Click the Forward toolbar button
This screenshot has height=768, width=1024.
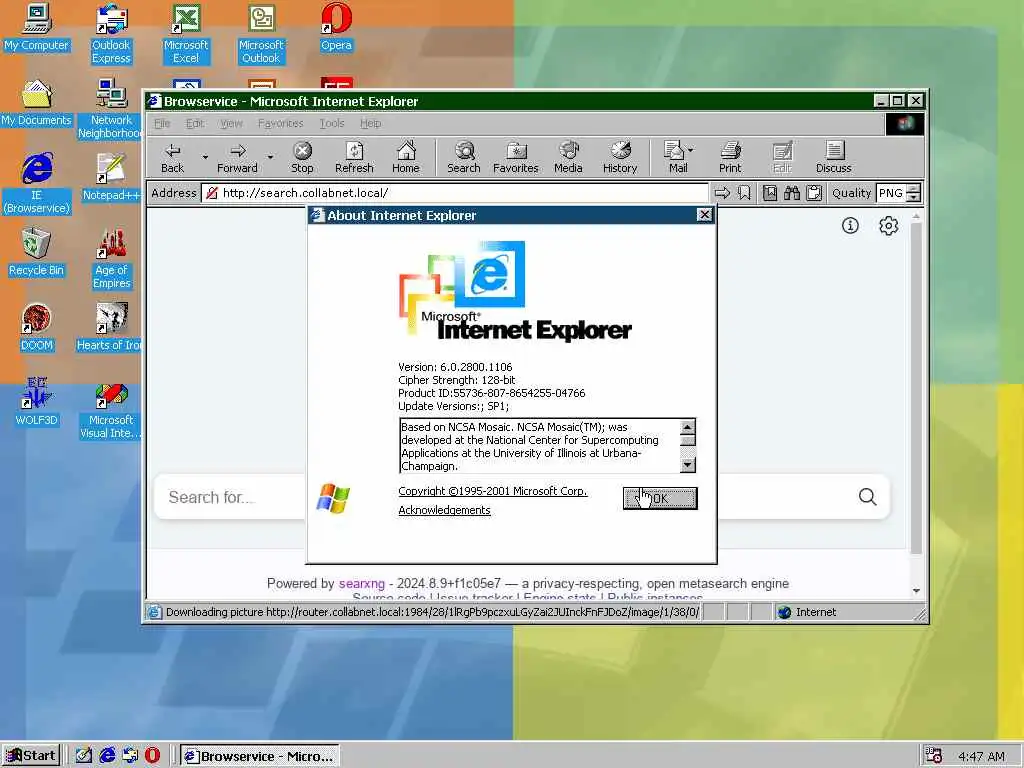pyautogui.click(x=237, y=157)
